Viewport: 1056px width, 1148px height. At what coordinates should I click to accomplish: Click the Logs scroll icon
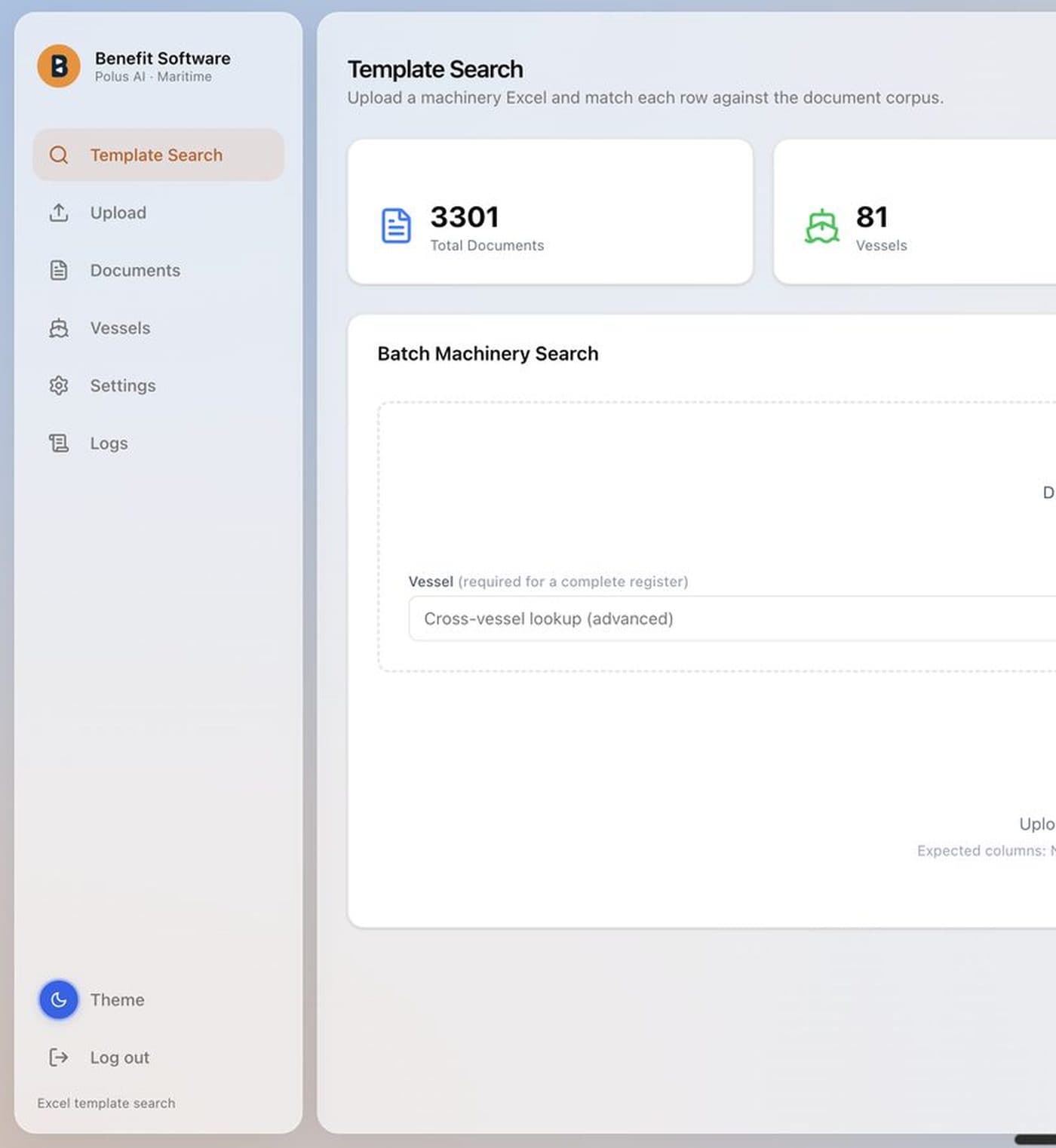59,444
